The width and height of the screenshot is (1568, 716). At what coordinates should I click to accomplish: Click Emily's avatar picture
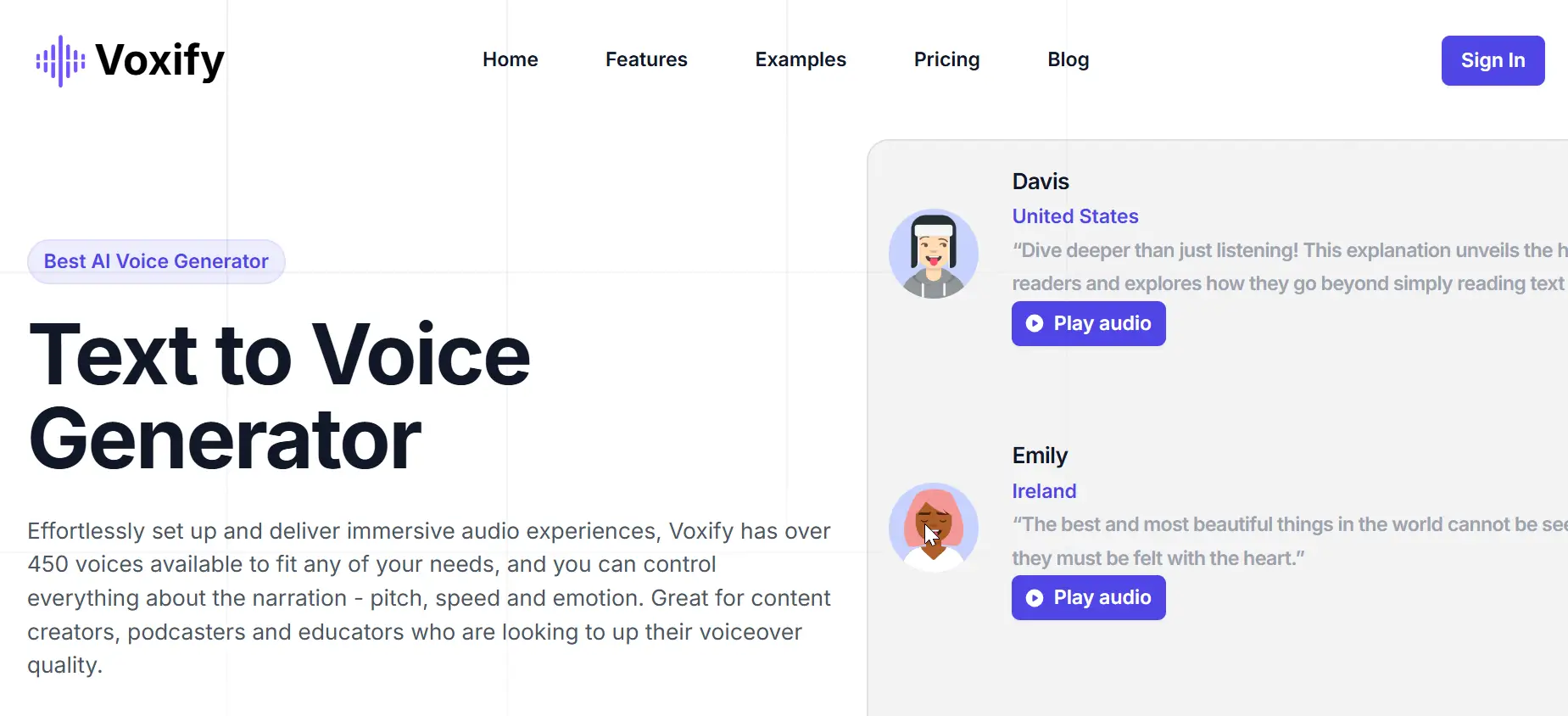[933, 527]
